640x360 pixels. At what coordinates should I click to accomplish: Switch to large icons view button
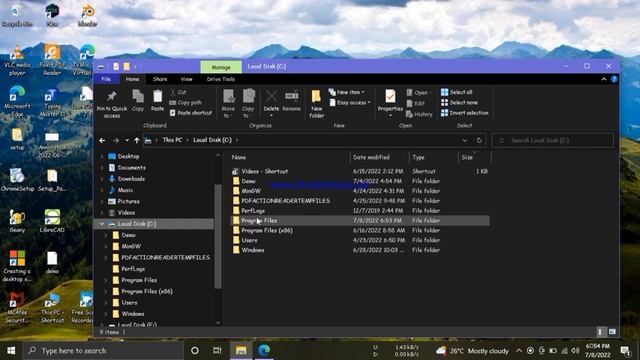pyautogui.click(x=612, y=332)
